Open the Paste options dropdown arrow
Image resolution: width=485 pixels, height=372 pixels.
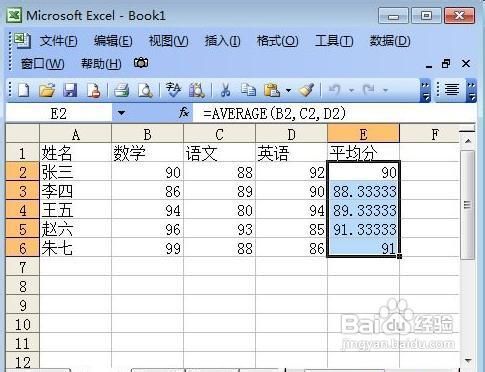click(288, 90)
